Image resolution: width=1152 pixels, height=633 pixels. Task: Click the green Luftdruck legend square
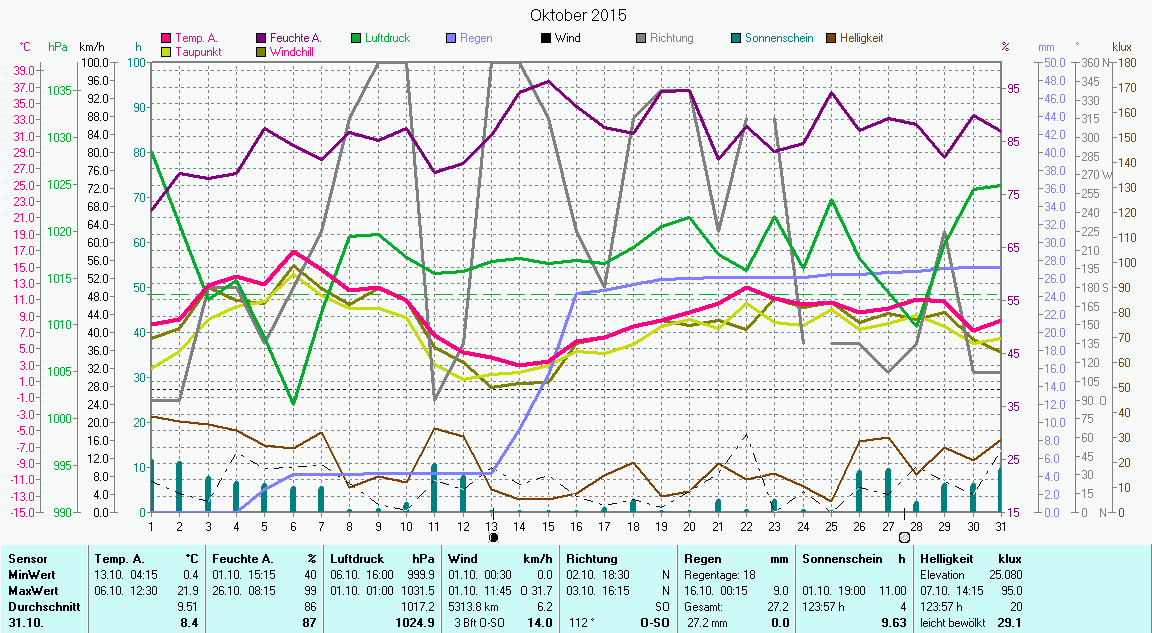tap(356, 38)
